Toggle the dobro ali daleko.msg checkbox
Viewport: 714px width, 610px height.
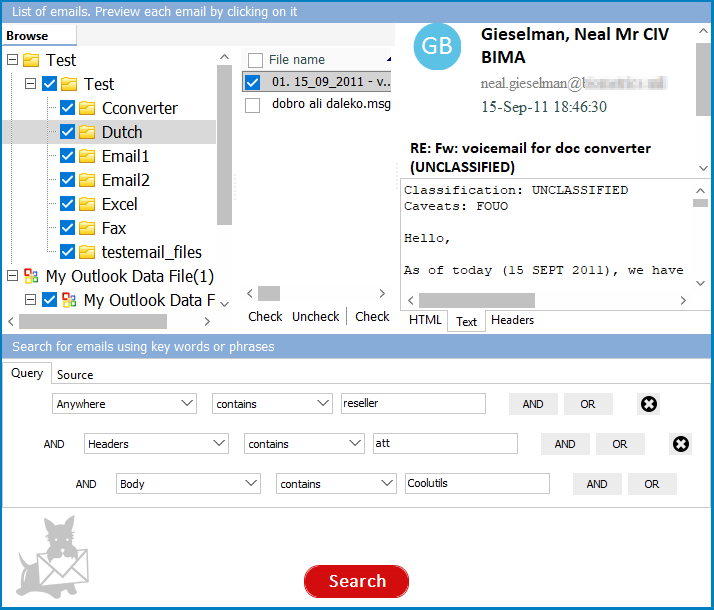click(253, 104)
